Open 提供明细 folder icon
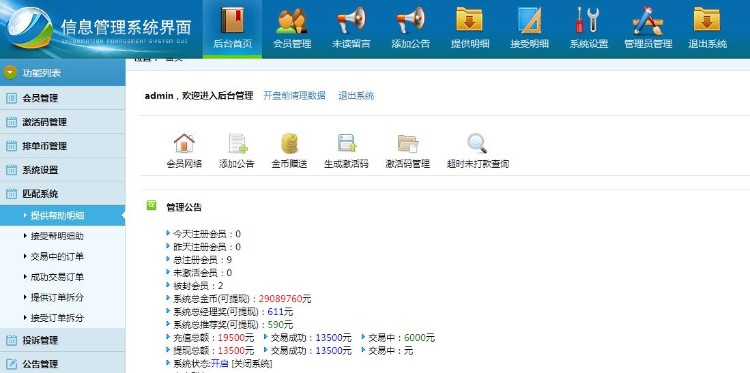Screen dimensions: 750x373 coord(469,20)
